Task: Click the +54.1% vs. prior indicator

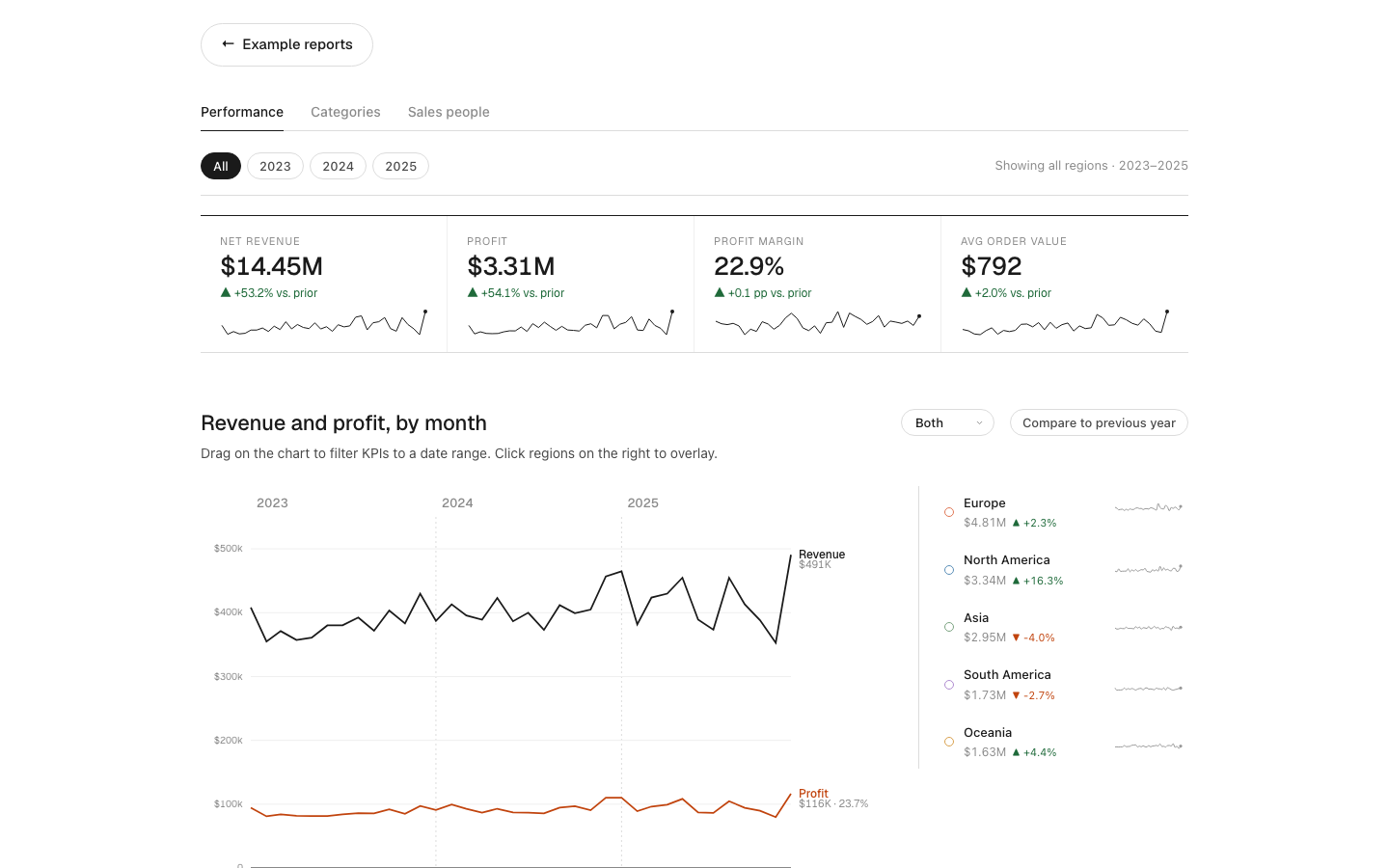Action: click(x=516, y=293)
